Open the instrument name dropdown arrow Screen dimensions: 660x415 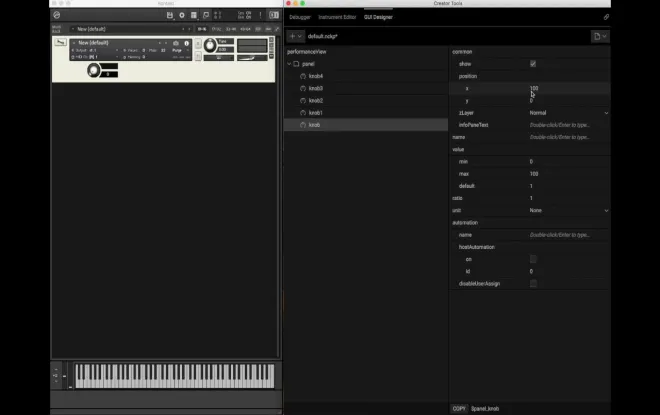tap(74, 43)
